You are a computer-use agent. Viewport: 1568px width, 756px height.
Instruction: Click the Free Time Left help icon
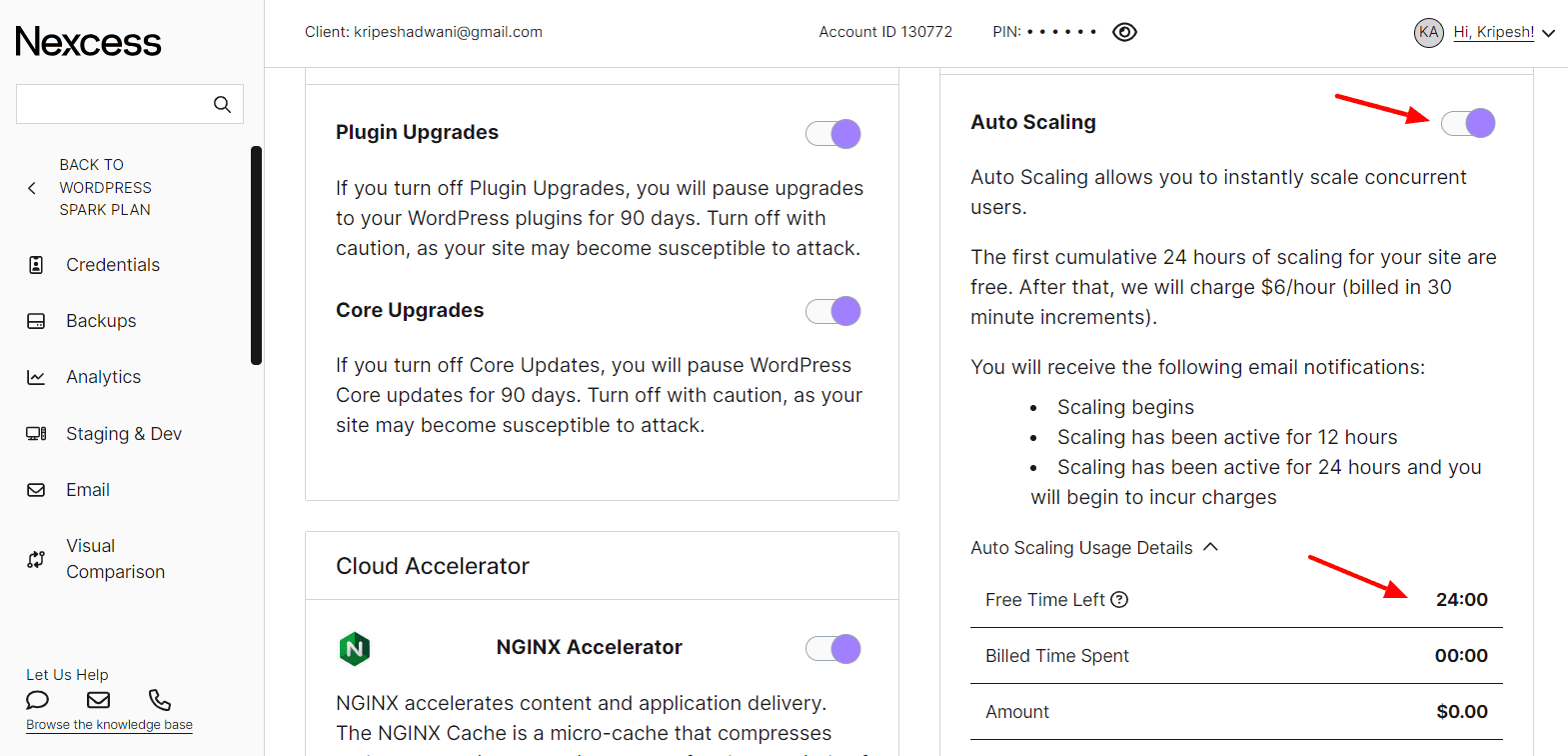(1119, 600)
